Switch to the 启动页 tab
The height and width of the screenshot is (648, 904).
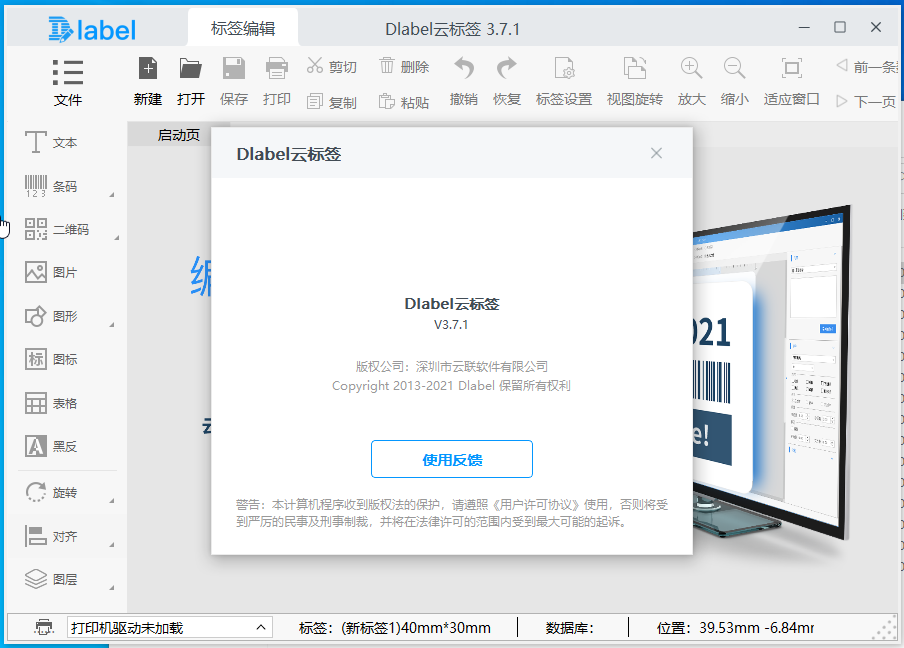pos(179,135)
